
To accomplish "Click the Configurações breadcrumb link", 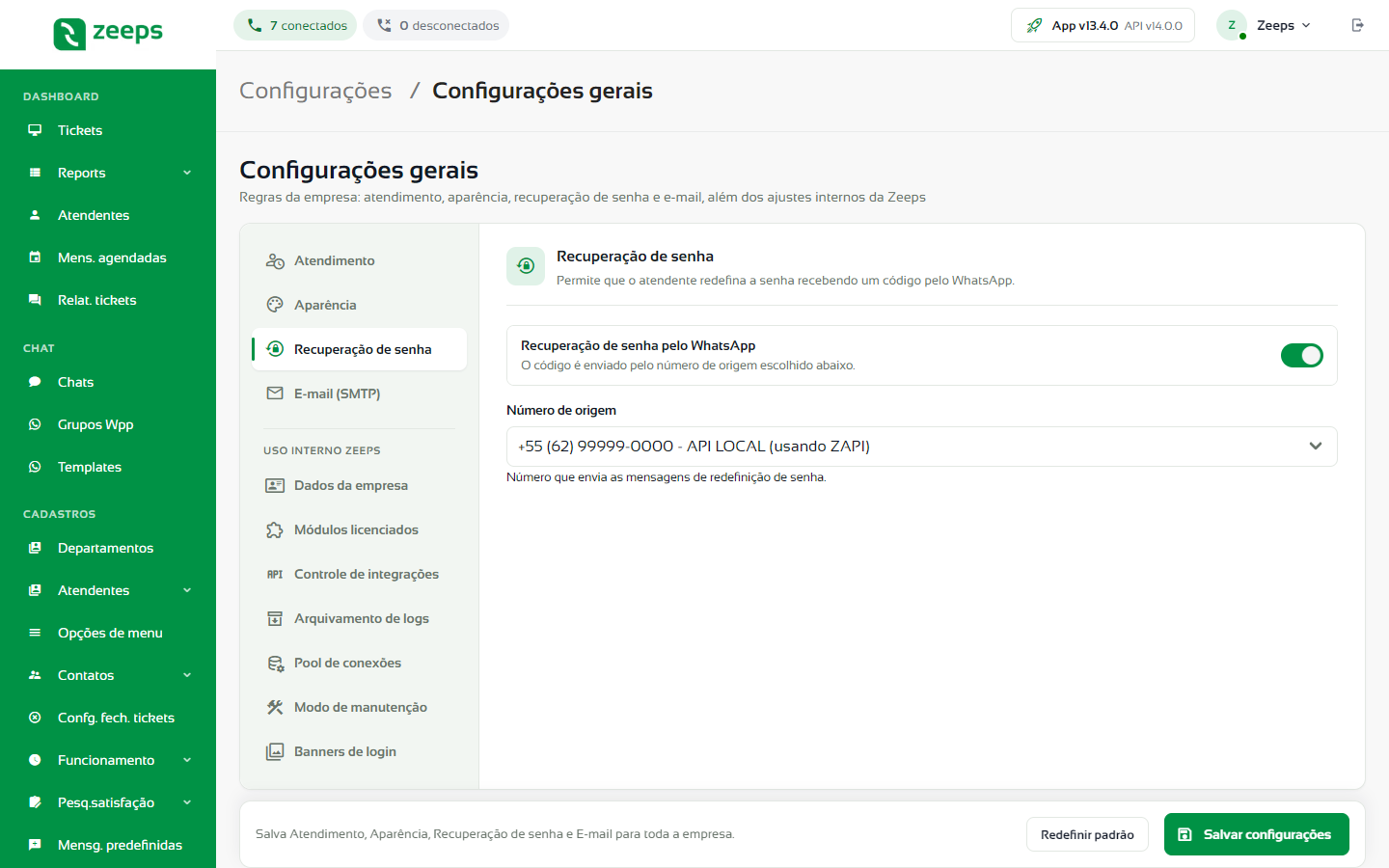I will tap(315, 91).
